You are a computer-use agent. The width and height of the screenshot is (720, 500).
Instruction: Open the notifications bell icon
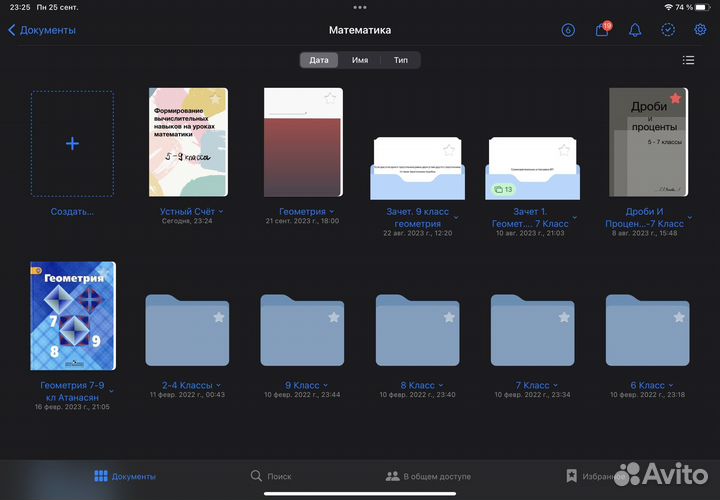(634, 30)
